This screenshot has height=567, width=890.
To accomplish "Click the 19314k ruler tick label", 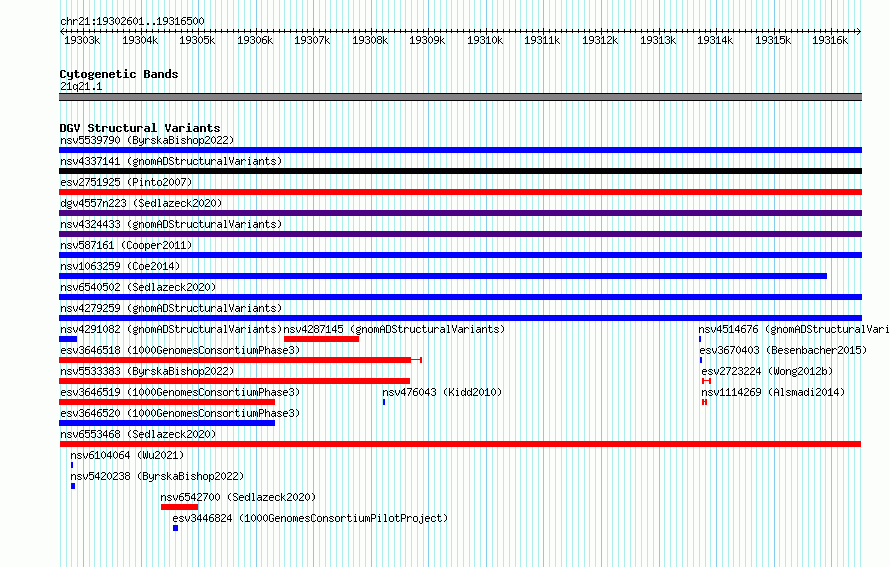I will pos(715,40).
